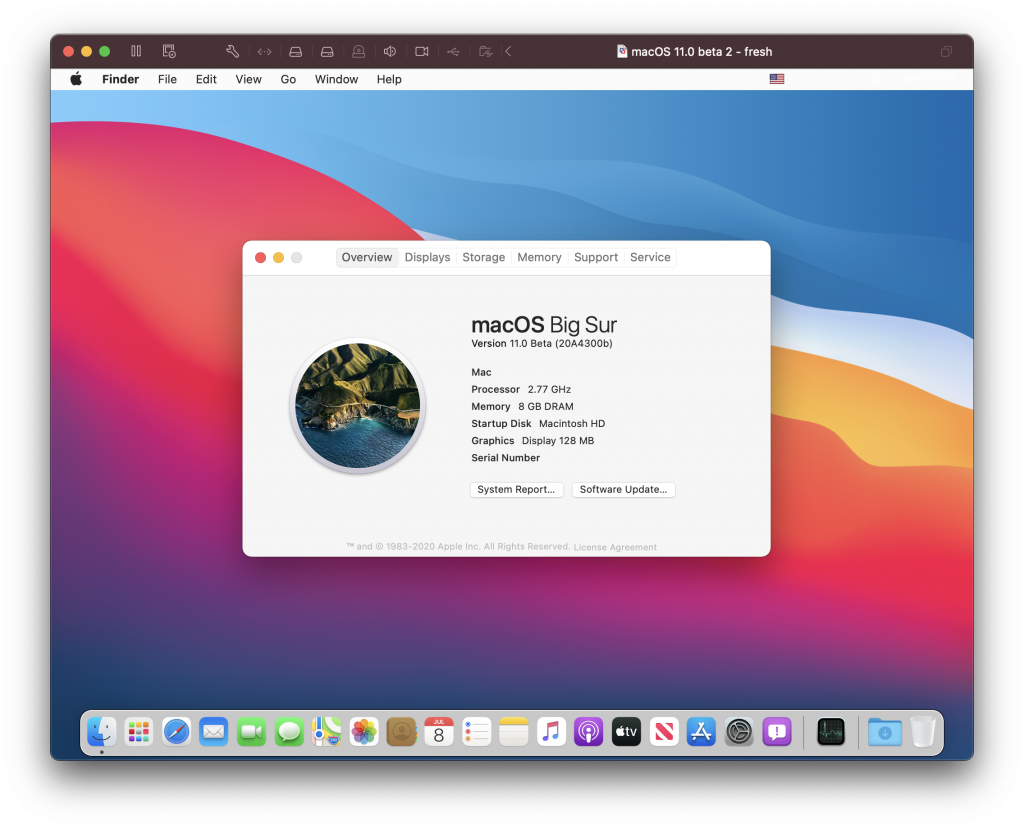The height and width of the screenshot is (827, 1024).
Task: Open the Go menu
Action: pyautogui.click(x=288, y=79)
